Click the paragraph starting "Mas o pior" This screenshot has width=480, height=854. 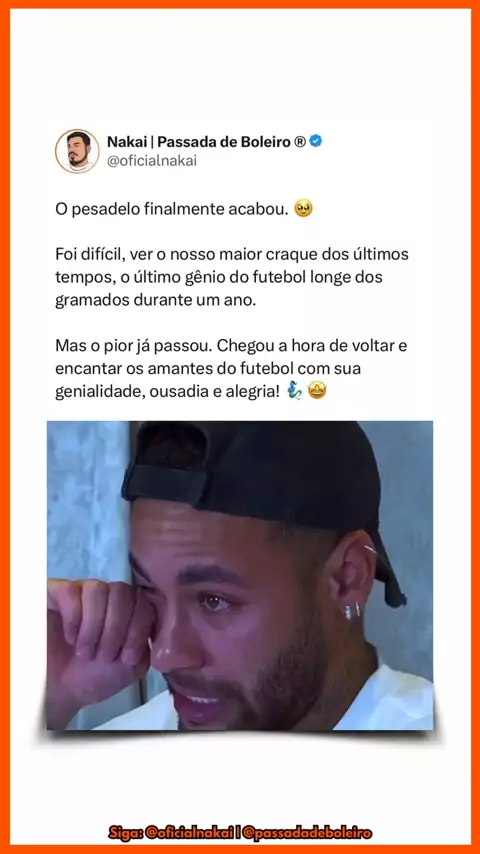pyautogui.click(x=231, y=369)
